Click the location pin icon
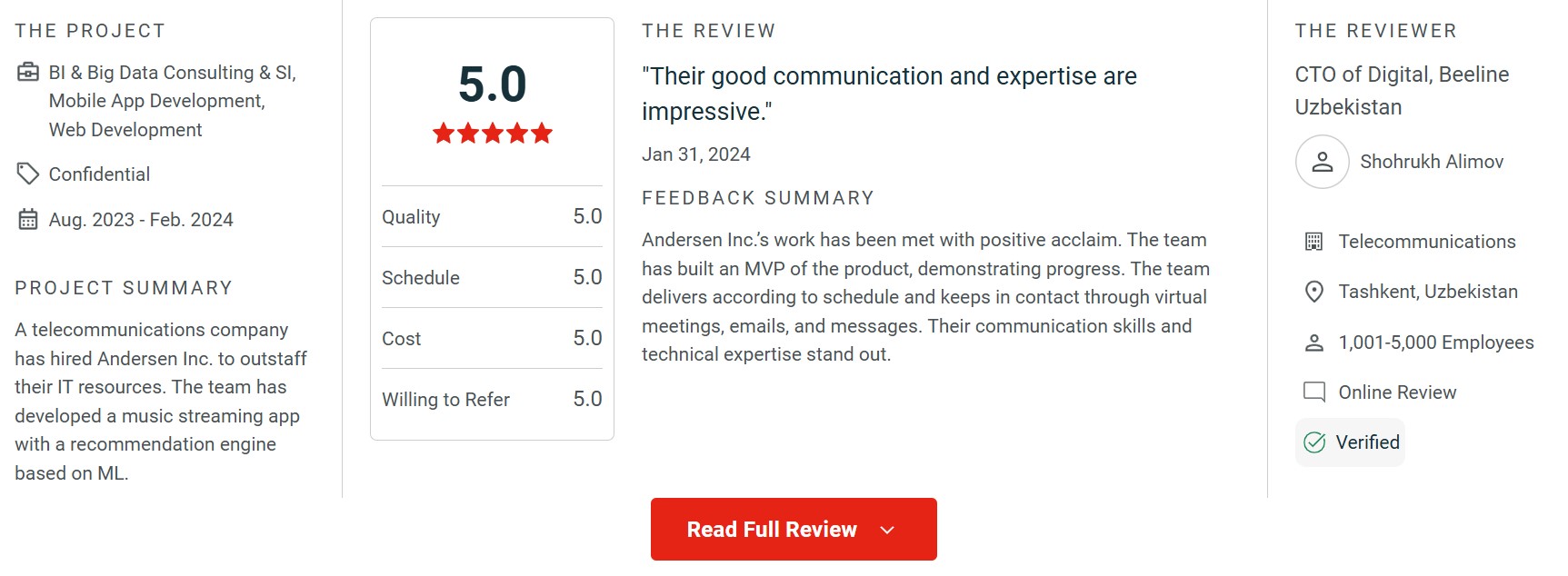 1313,292
